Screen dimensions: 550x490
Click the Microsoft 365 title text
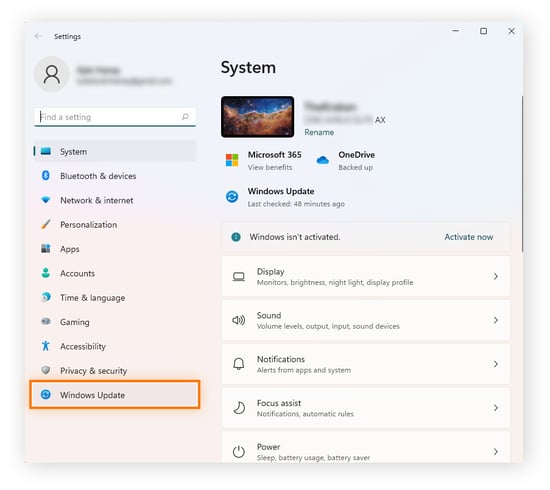pyautogui.click(x=275, y=155)
